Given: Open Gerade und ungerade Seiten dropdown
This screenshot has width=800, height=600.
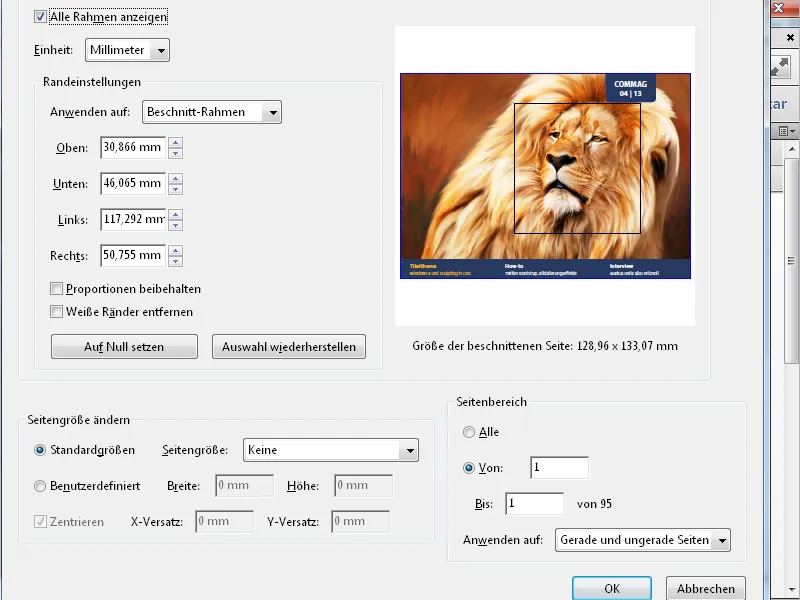Looking at the screenshot, I should [x=643, y=540].
